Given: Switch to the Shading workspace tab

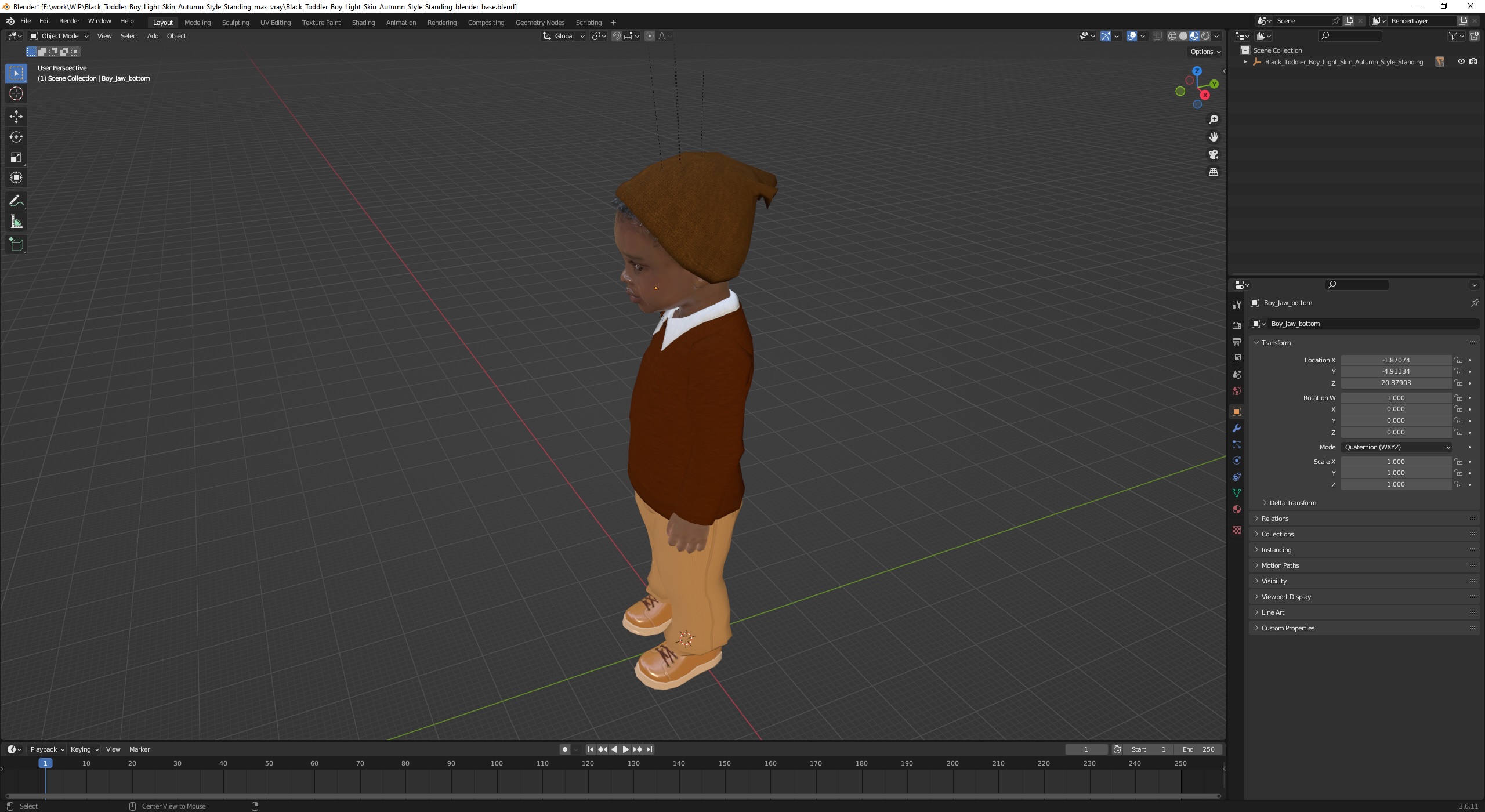Looking at the screenshot, I should pos(363,23).
